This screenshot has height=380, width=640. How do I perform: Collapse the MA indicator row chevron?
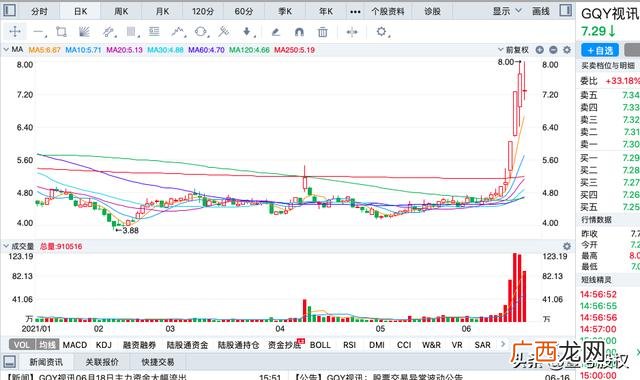[x=6, y=49]
